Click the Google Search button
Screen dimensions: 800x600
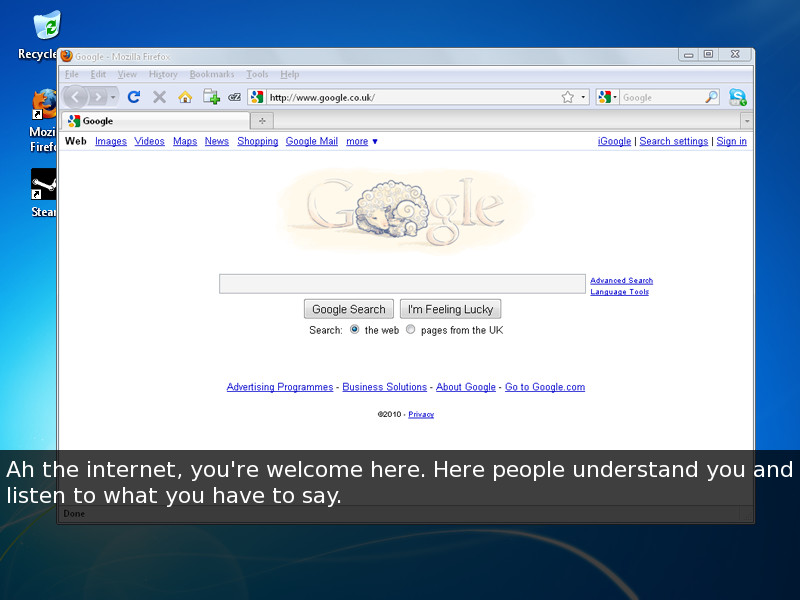point(349,309)
